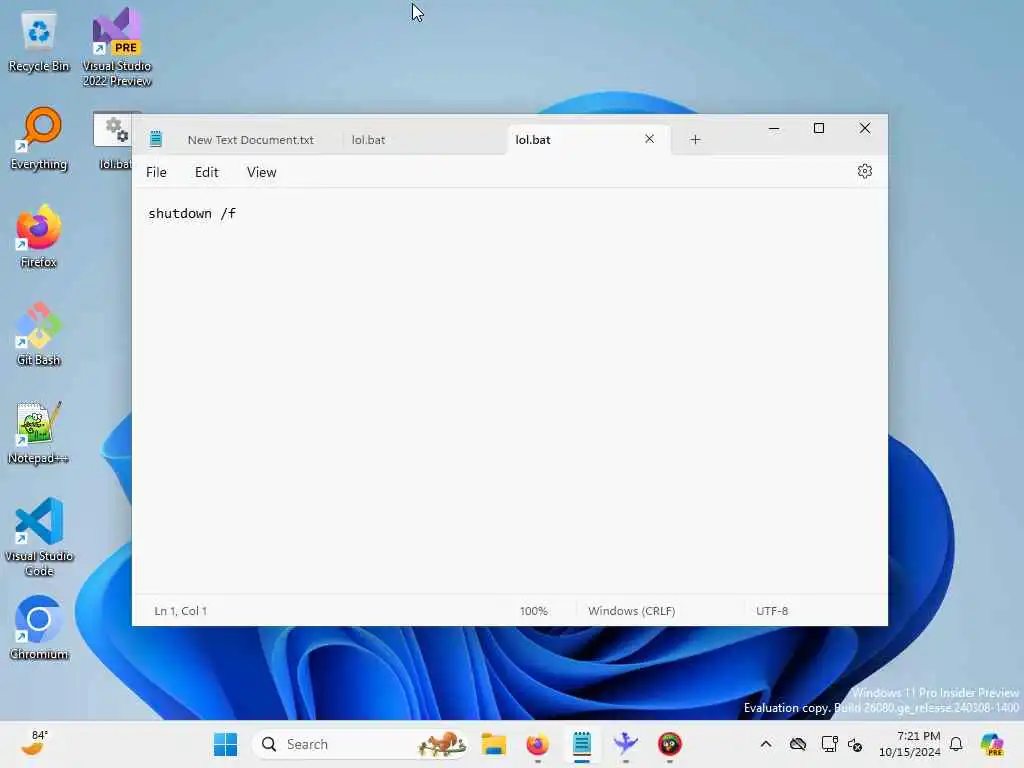This screenshot has height=768, width=1024.
Task: Select the Visual Studio Code desktop shortcut
Action: tap(39, 537)
